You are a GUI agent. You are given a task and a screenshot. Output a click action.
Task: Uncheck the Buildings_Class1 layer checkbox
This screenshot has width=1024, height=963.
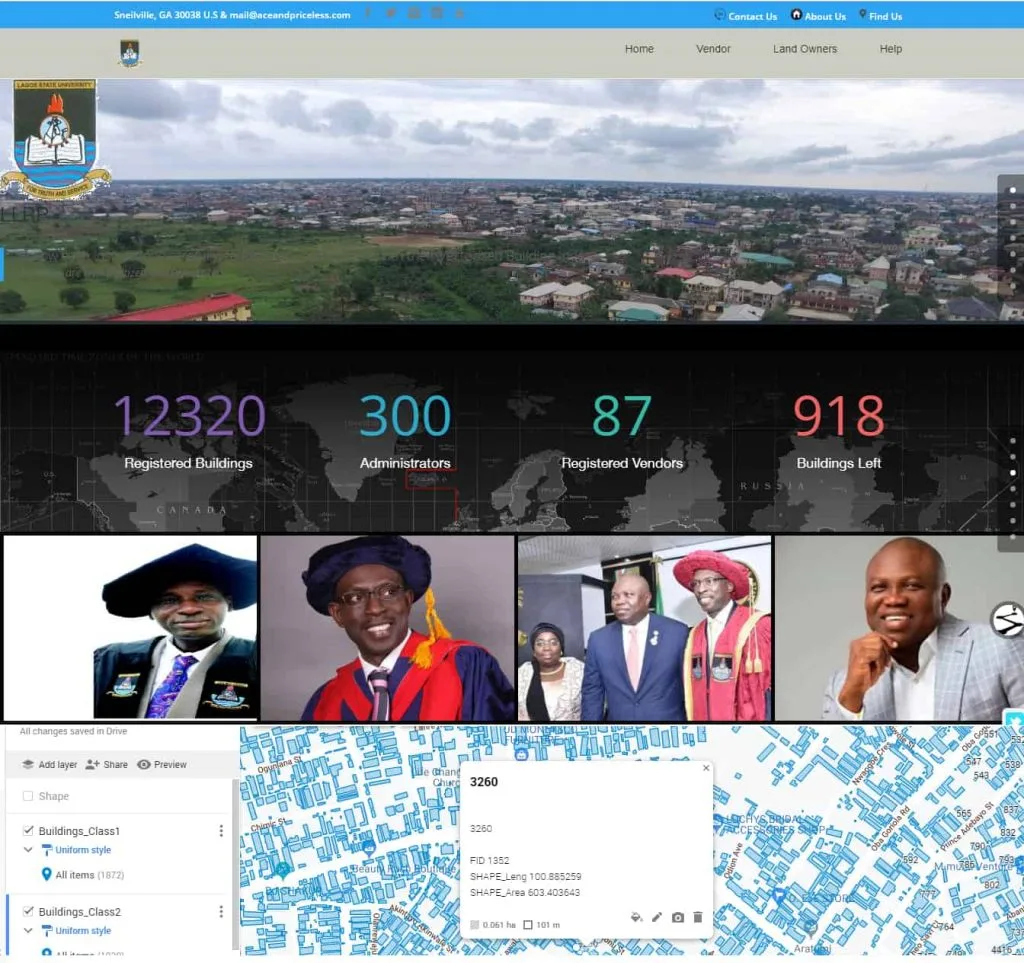(28, 830)
